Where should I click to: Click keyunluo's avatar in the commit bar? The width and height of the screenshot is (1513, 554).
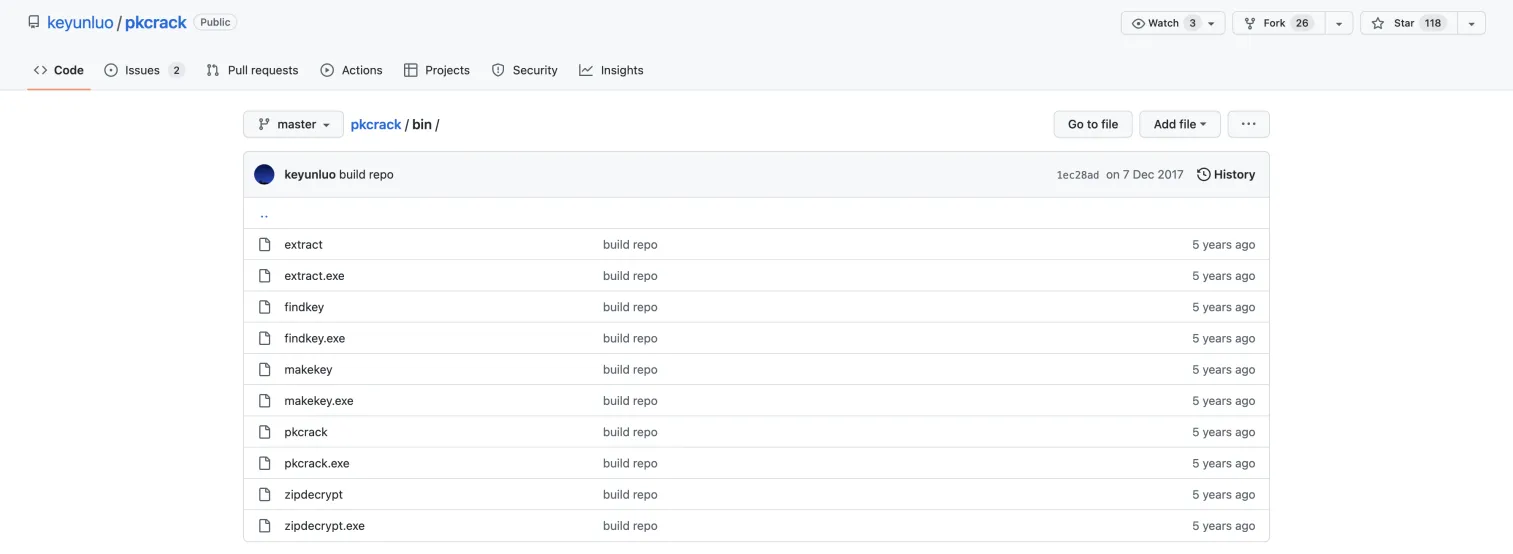[x=264, y=174]
